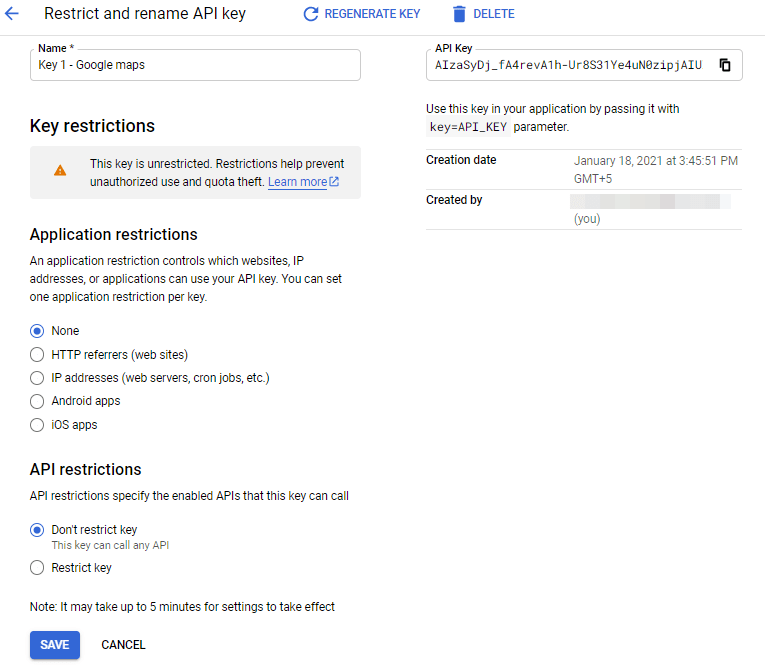765x666 pixels.
Task: Click the API restrictions heading
Action: [x=85, y=469]
